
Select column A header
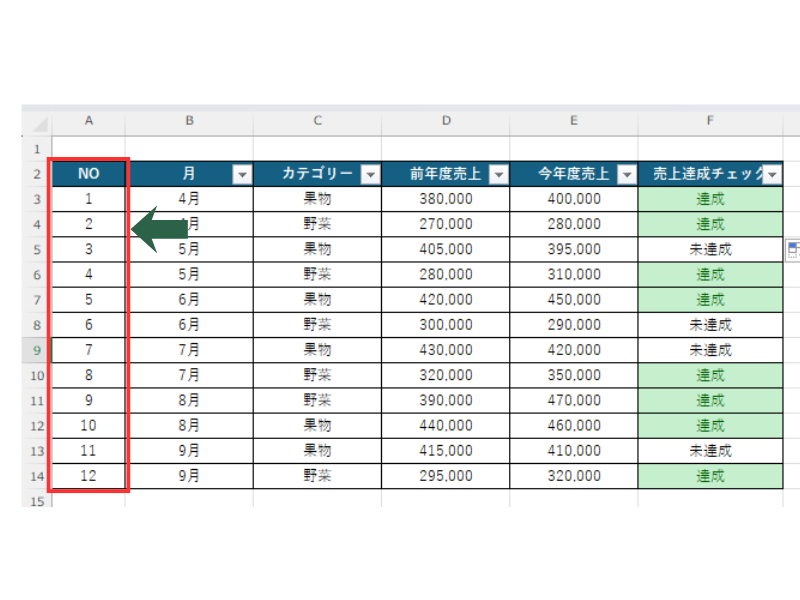point(89,121)
